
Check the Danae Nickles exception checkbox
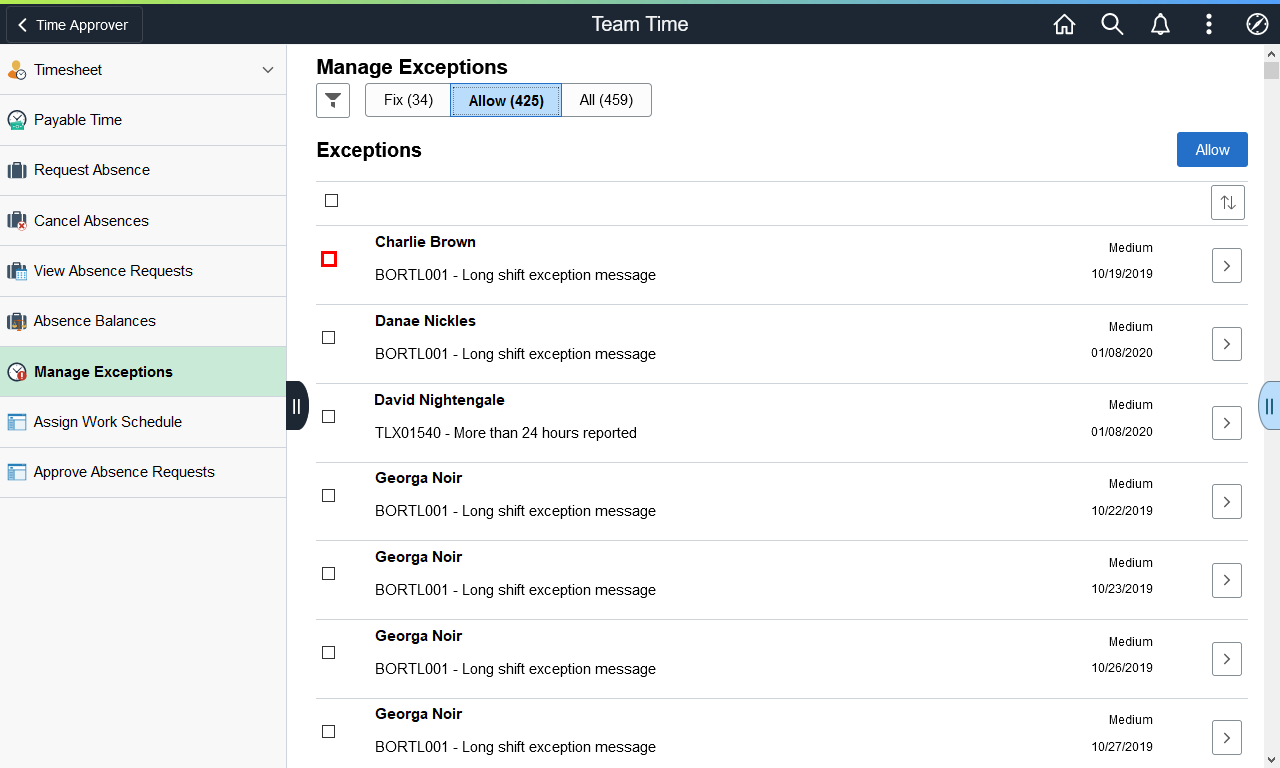tap(329, 338)
